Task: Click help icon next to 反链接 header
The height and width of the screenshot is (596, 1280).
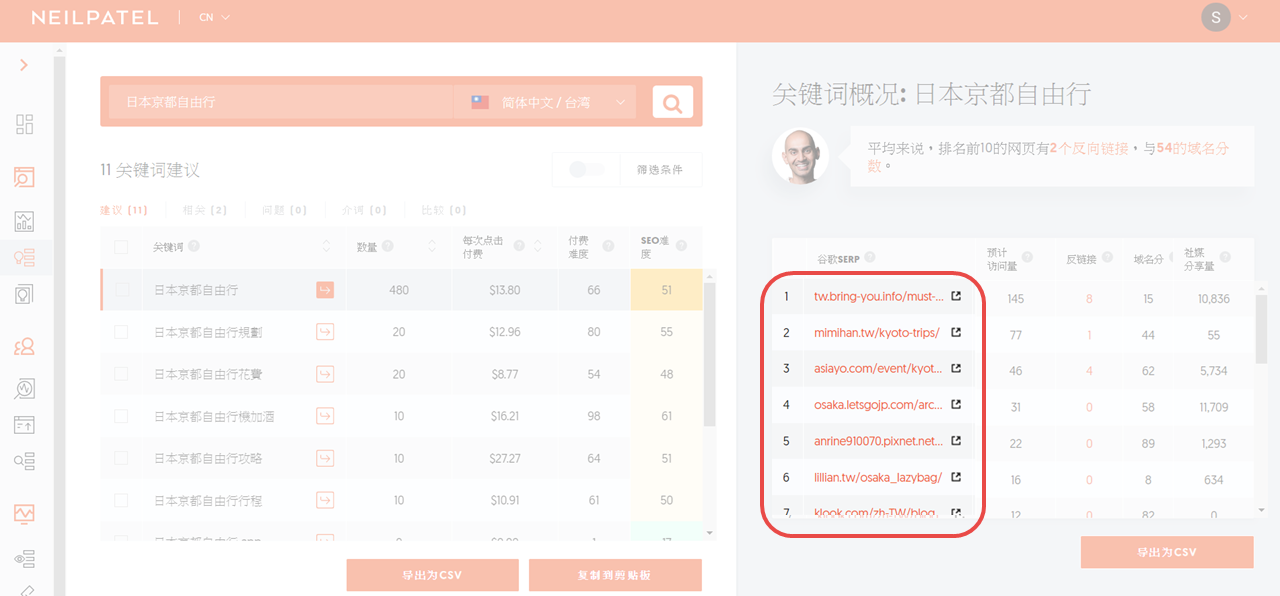Action: (x=1106, y=258)
